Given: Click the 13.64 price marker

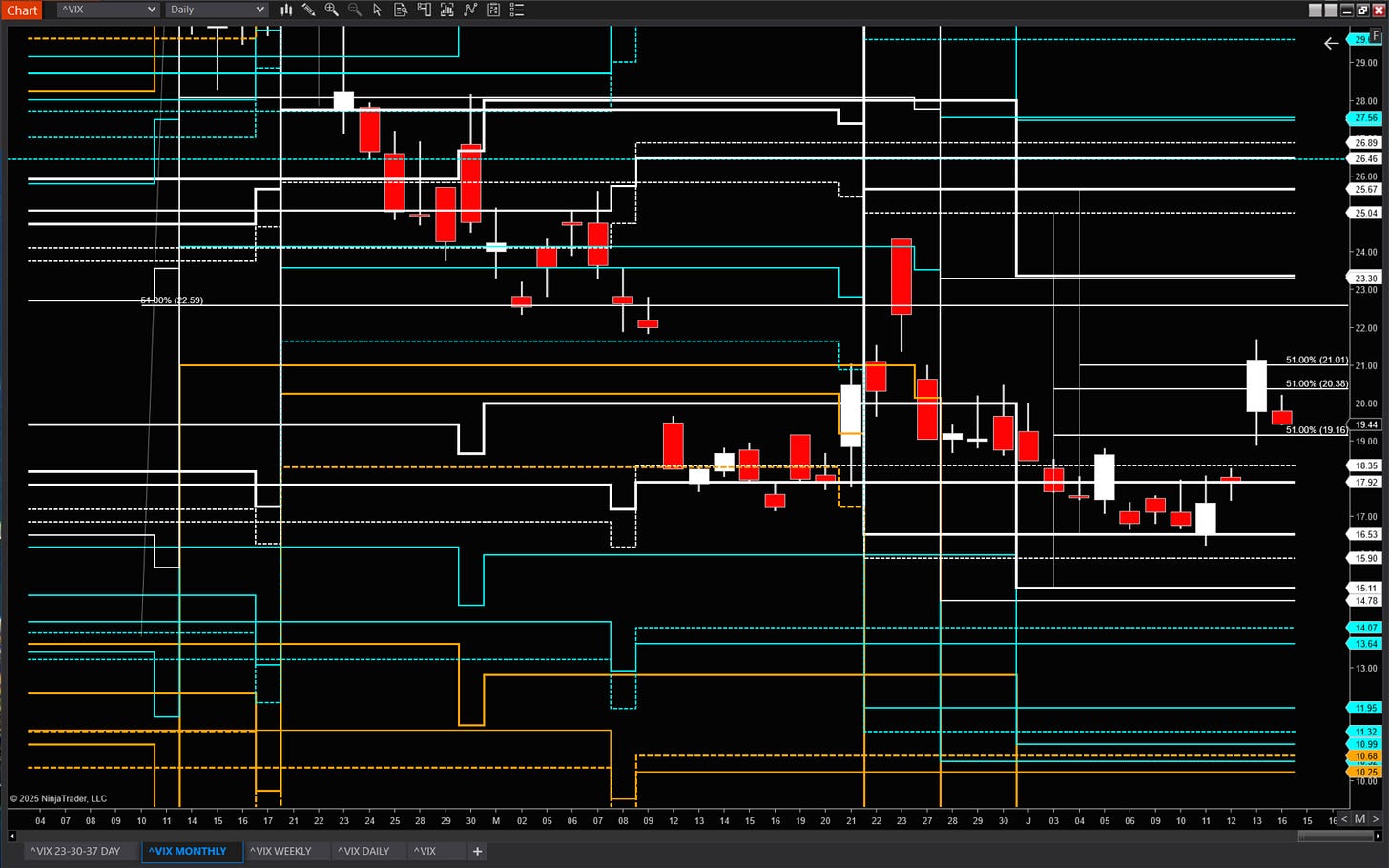Looking at the screenshot, I should (x=1365, y=644).
